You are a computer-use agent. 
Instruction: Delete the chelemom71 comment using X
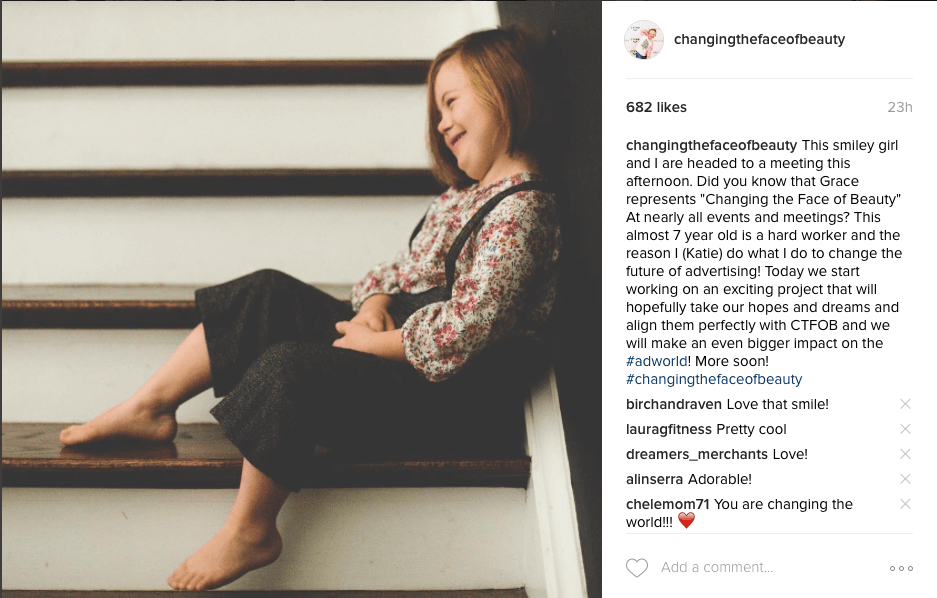[905, 504]
